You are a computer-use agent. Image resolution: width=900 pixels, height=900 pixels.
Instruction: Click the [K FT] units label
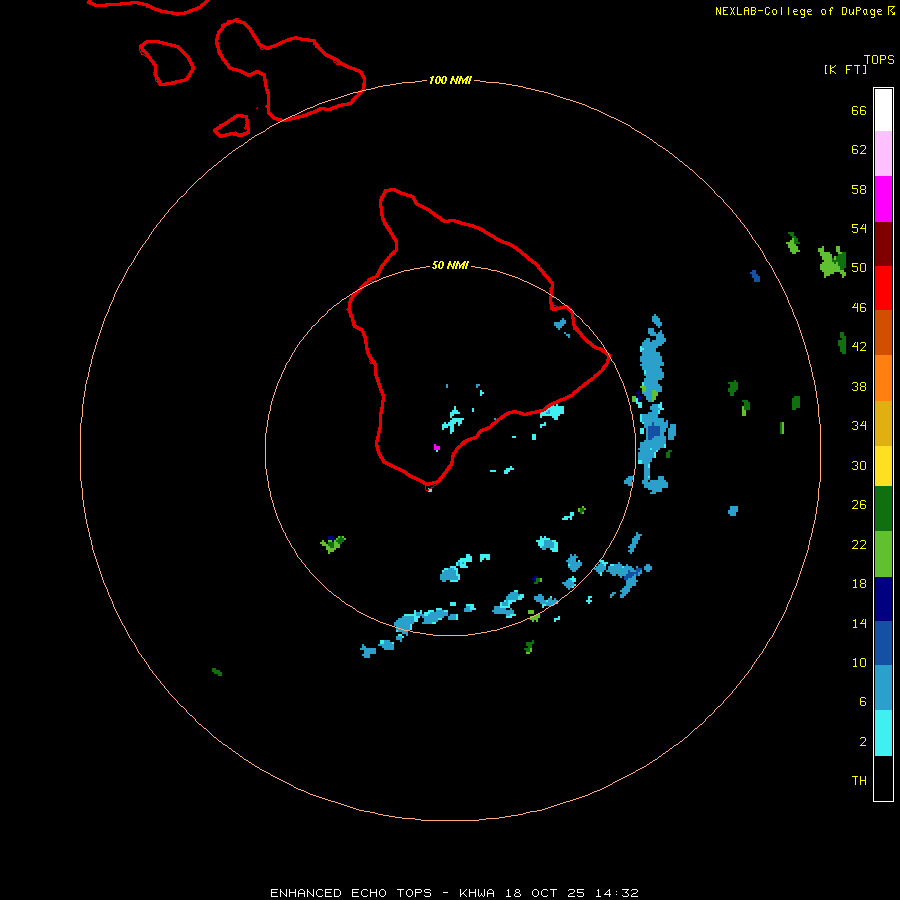845,69
